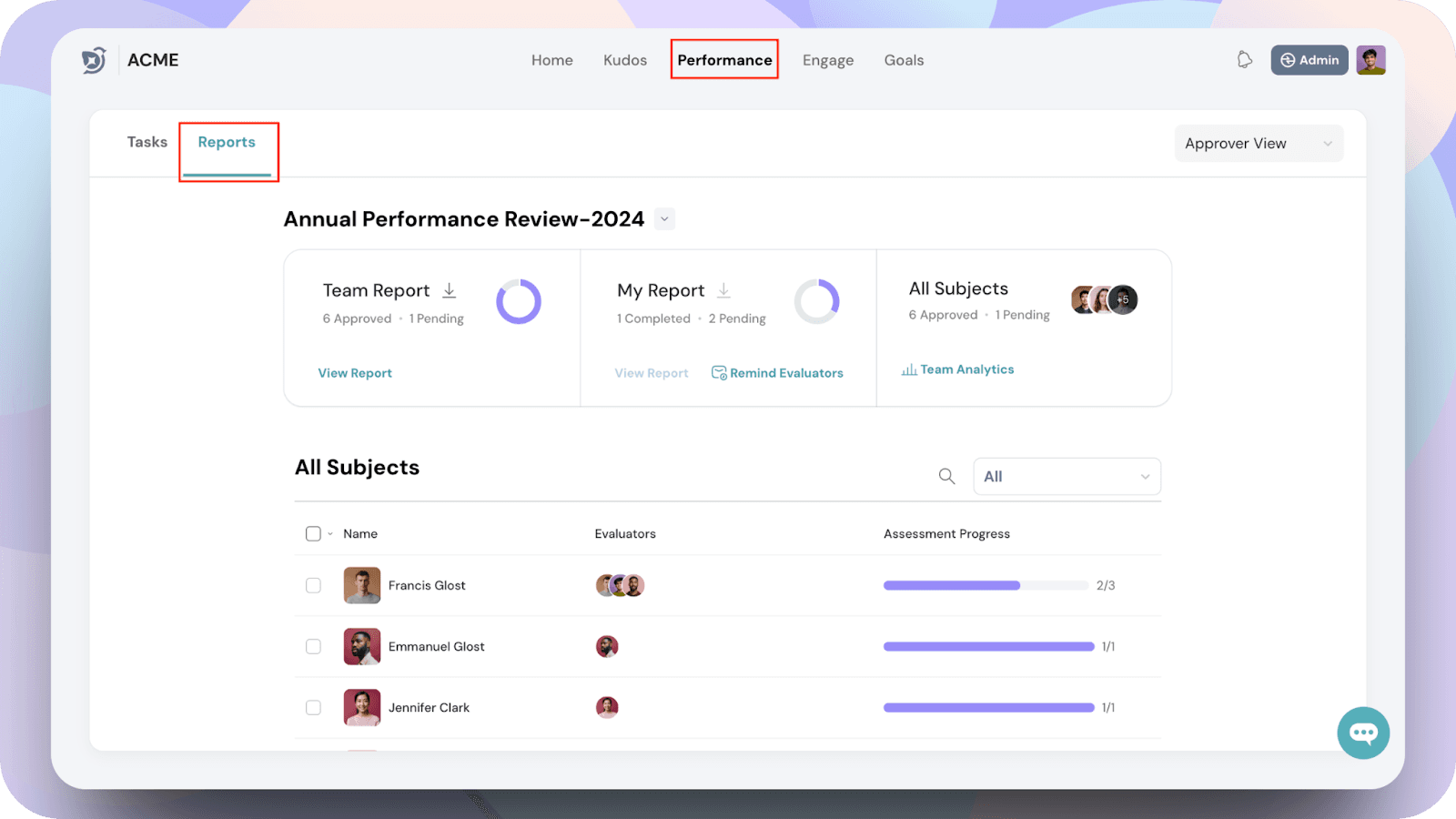Open the chat support bubble icon
1456x819 pixels.
pyautogui.click(x=1363, y=733)
